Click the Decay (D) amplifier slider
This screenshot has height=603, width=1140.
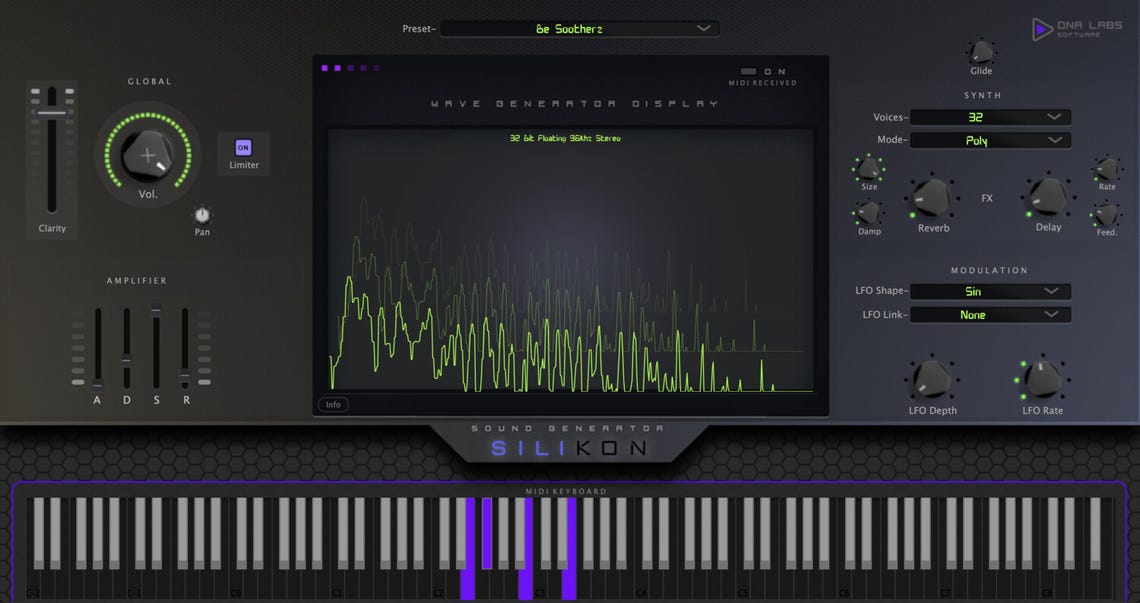(127, 359)
